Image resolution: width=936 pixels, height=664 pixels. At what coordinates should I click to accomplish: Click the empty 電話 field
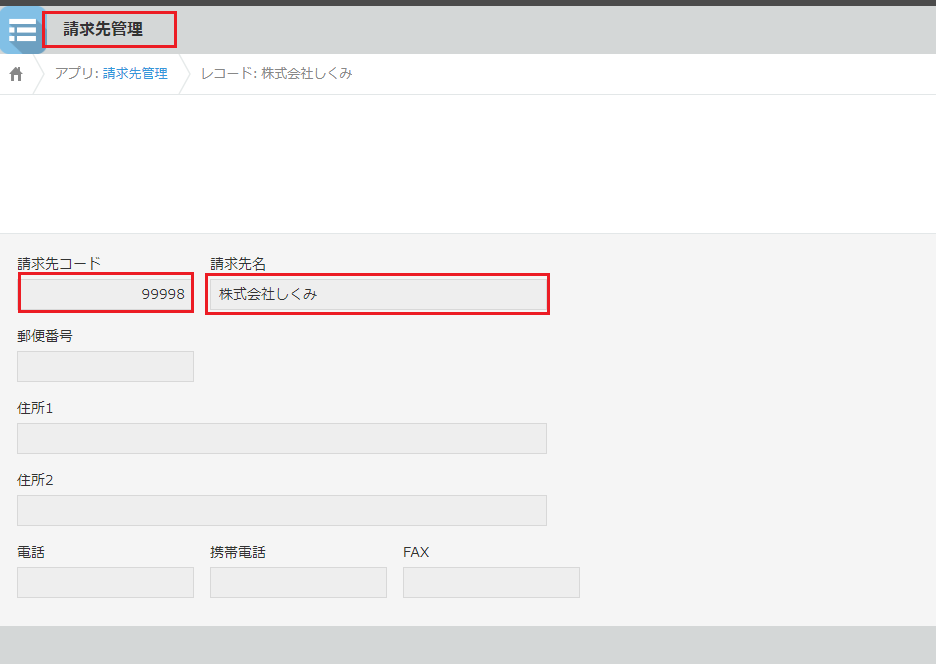106,582
